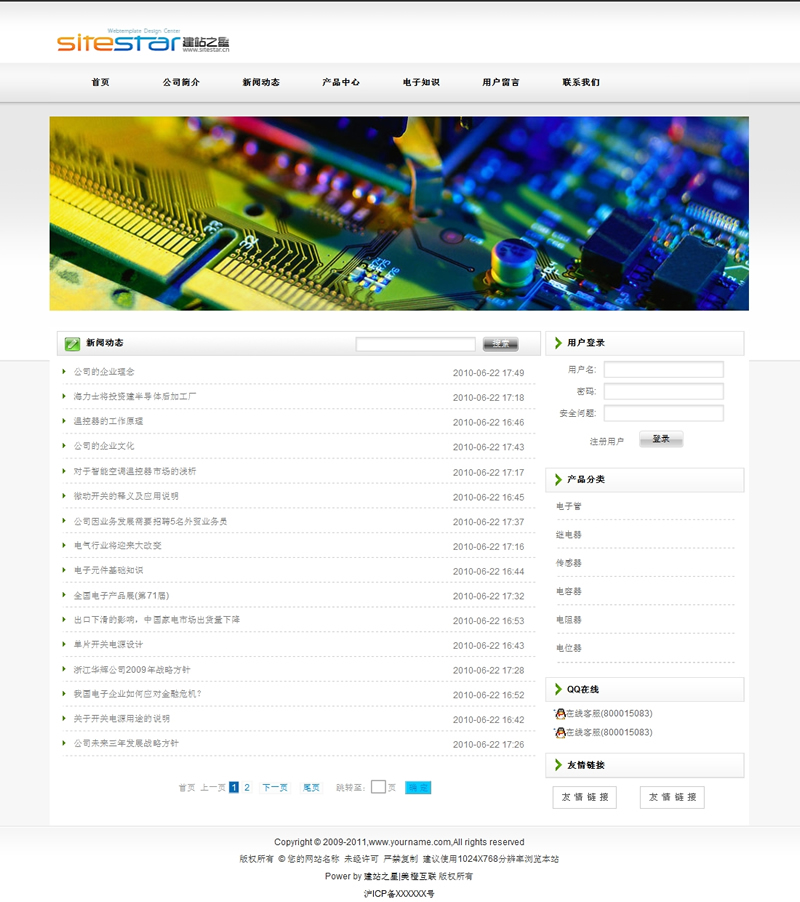
Task: Click 下一页 to view the next page
Action: 275,788
